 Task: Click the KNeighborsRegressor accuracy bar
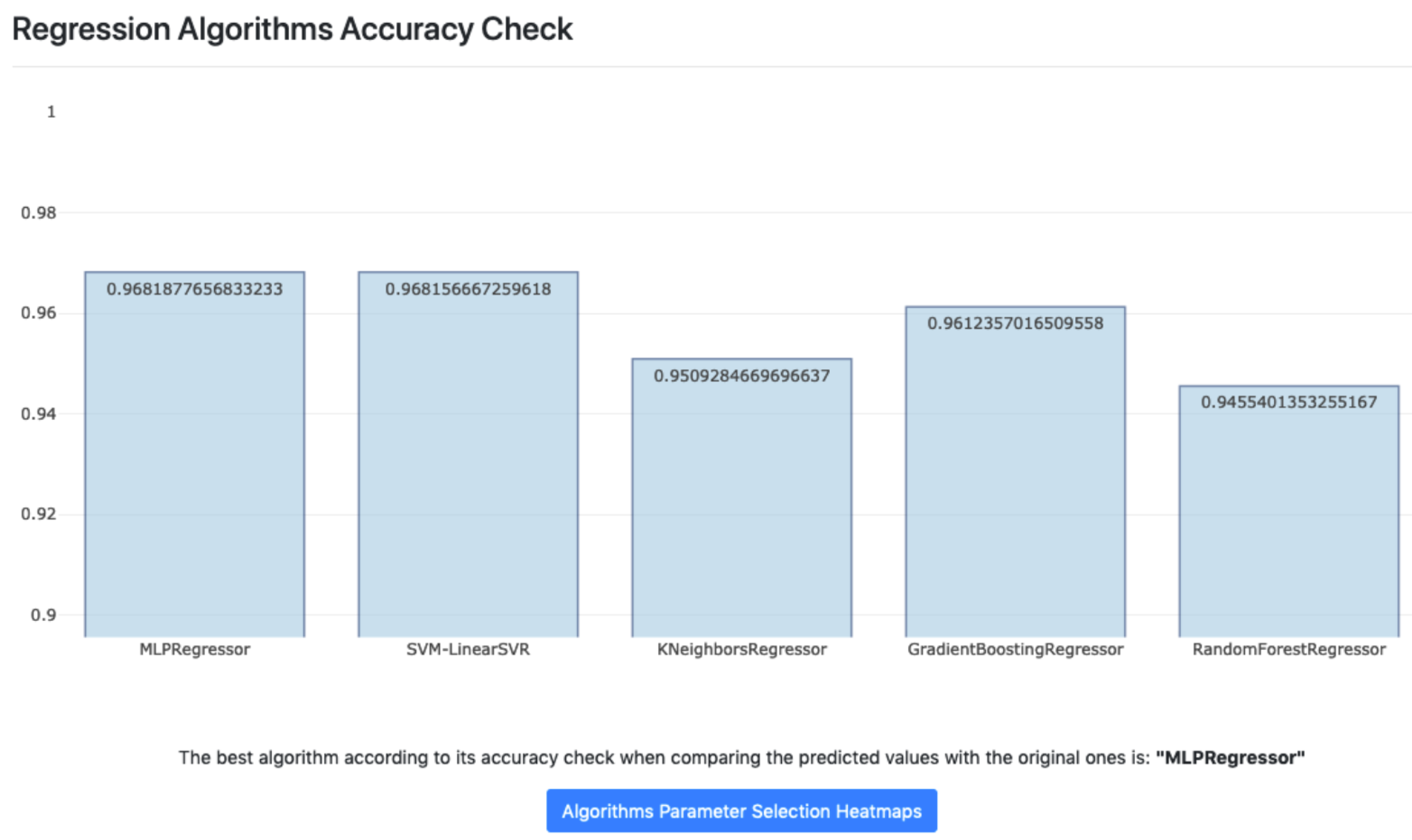pos(741,504)
